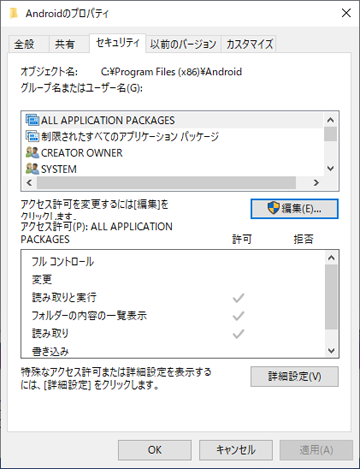Click up arrow of permissions list scrollbar
Viewport: 360px width, 469px height.
point(331,258)
